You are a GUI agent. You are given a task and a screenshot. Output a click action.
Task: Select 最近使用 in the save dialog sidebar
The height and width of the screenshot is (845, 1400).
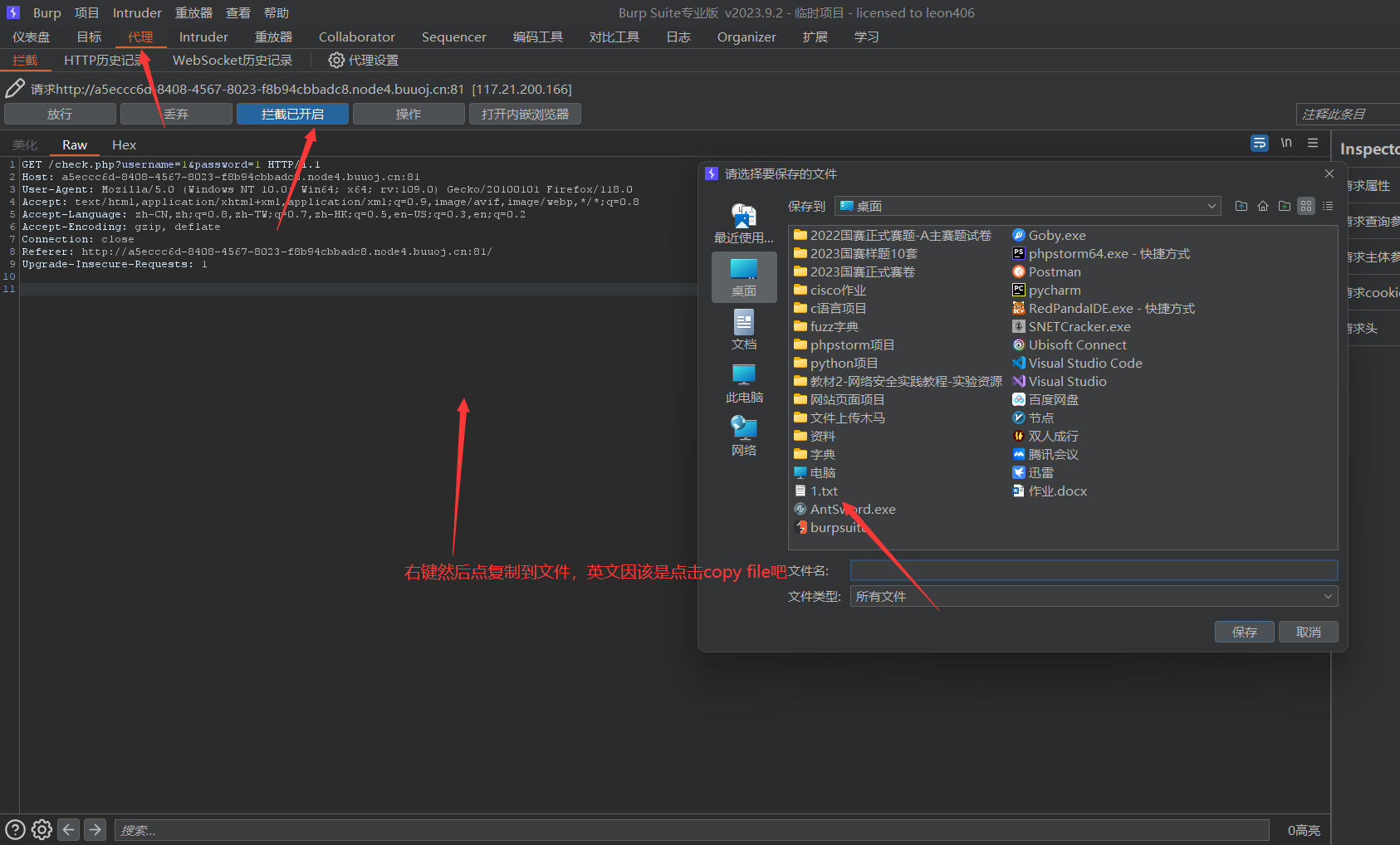(744, 222)
